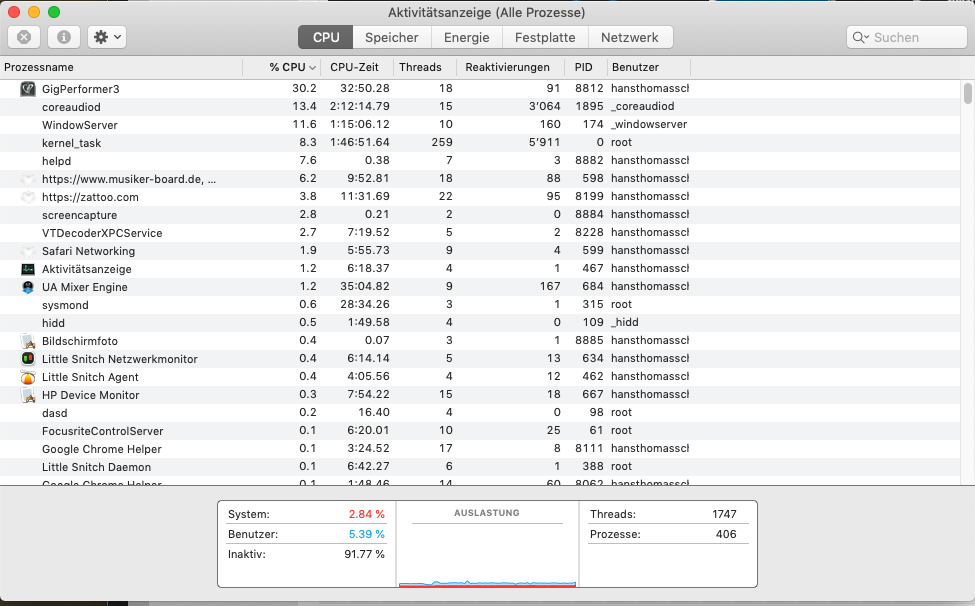Click the Prozesse total 406 value

coord(726,535)
